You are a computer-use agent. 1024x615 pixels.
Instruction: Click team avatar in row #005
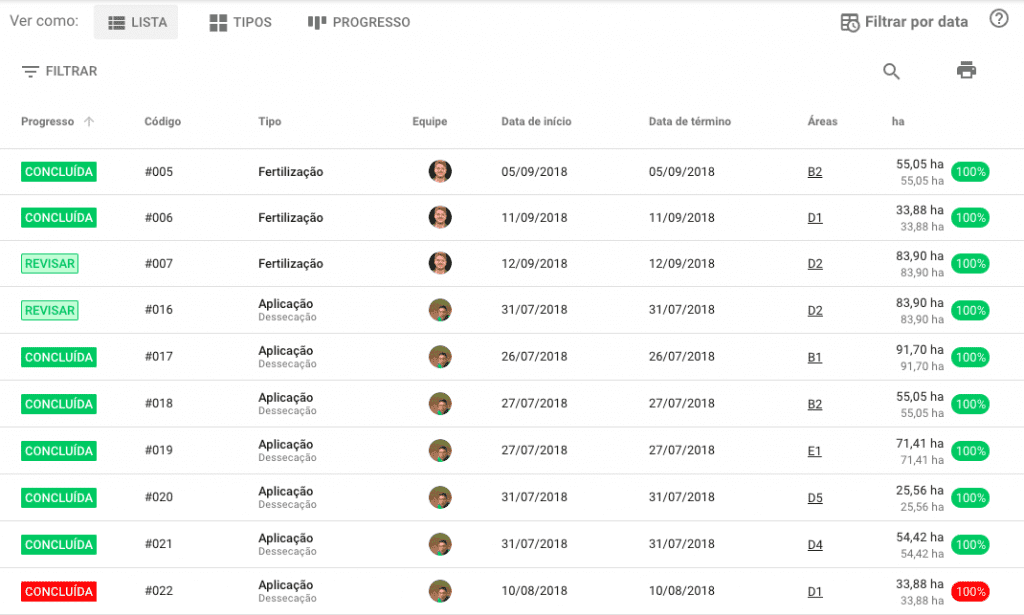[x=440, y=171]
